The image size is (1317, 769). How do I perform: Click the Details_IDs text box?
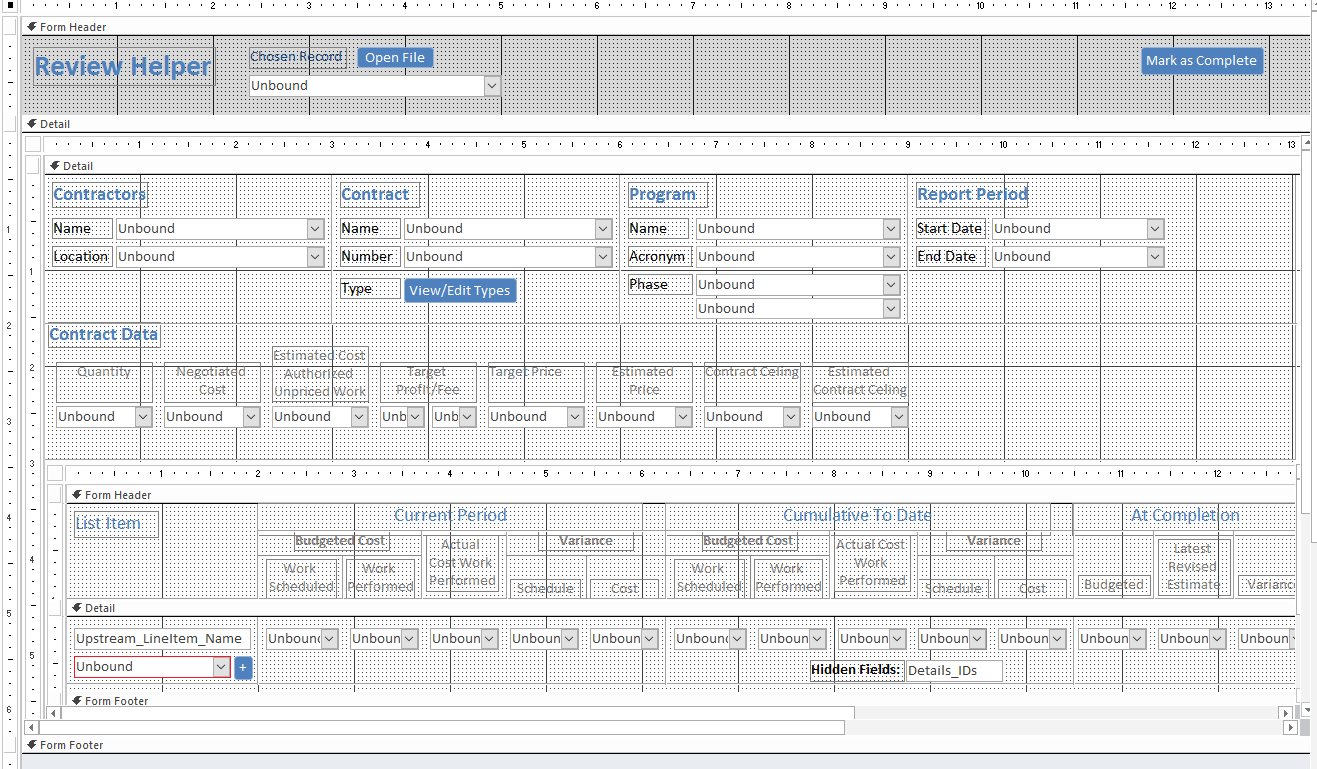pyautogui.click(x=954, y=671)
